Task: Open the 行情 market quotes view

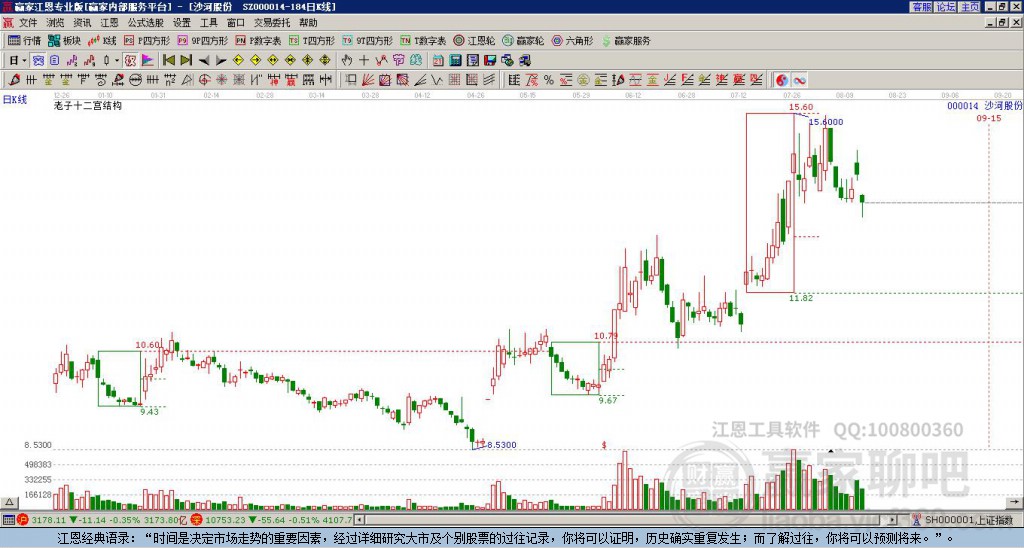Action: click(25, 40)
